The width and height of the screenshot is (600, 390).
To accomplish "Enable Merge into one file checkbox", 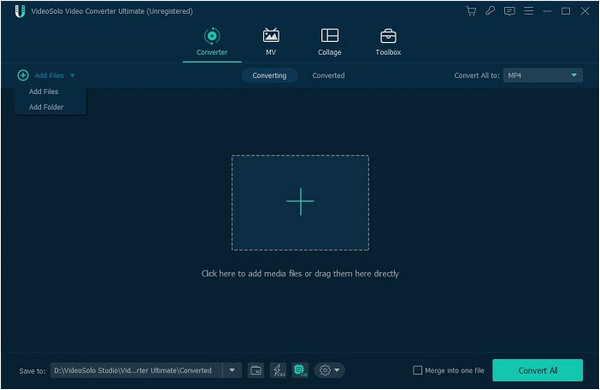I will (x=417, y=370).
